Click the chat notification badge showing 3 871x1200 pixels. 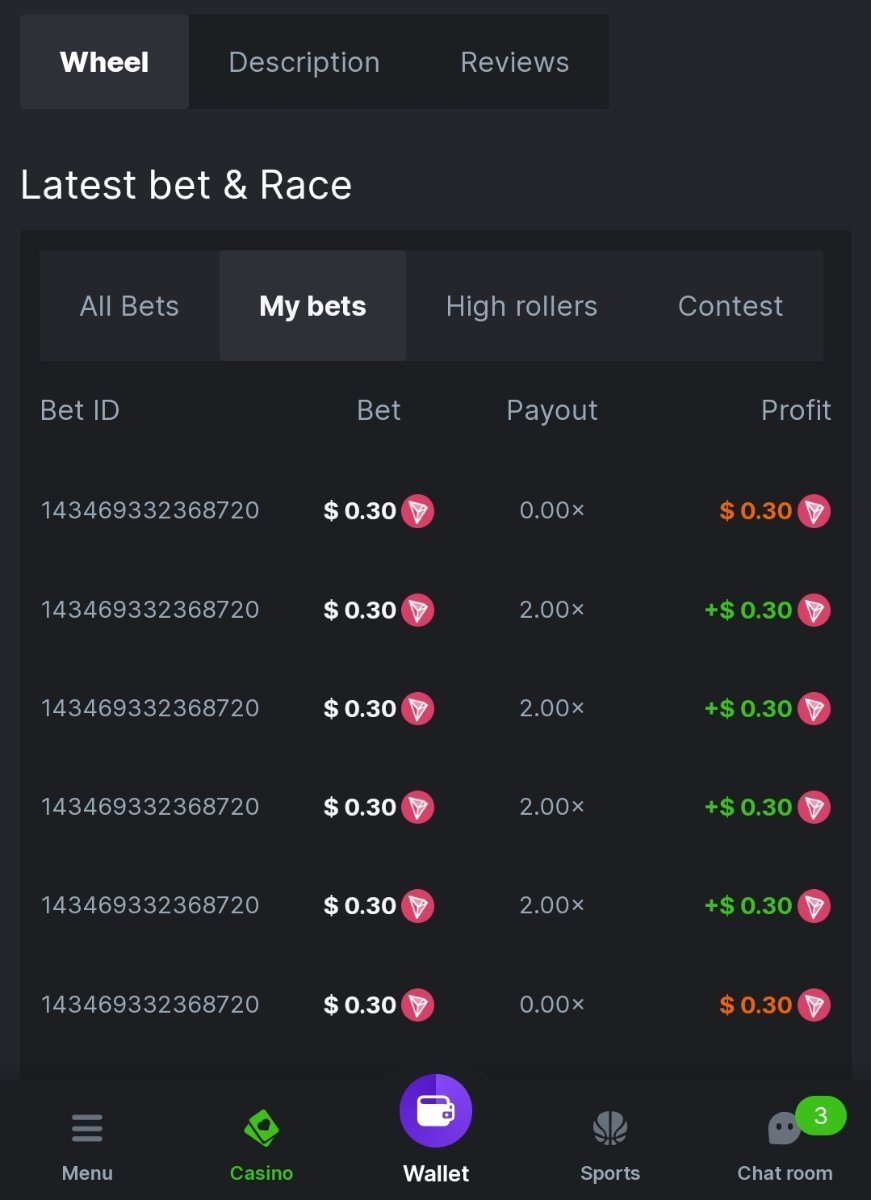coord(821,1116)
